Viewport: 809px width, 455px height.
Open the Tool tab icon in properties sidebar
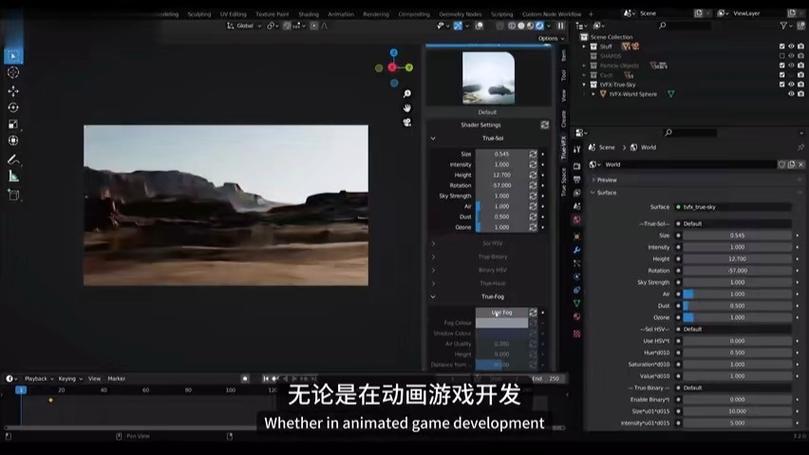coord(577,150)
